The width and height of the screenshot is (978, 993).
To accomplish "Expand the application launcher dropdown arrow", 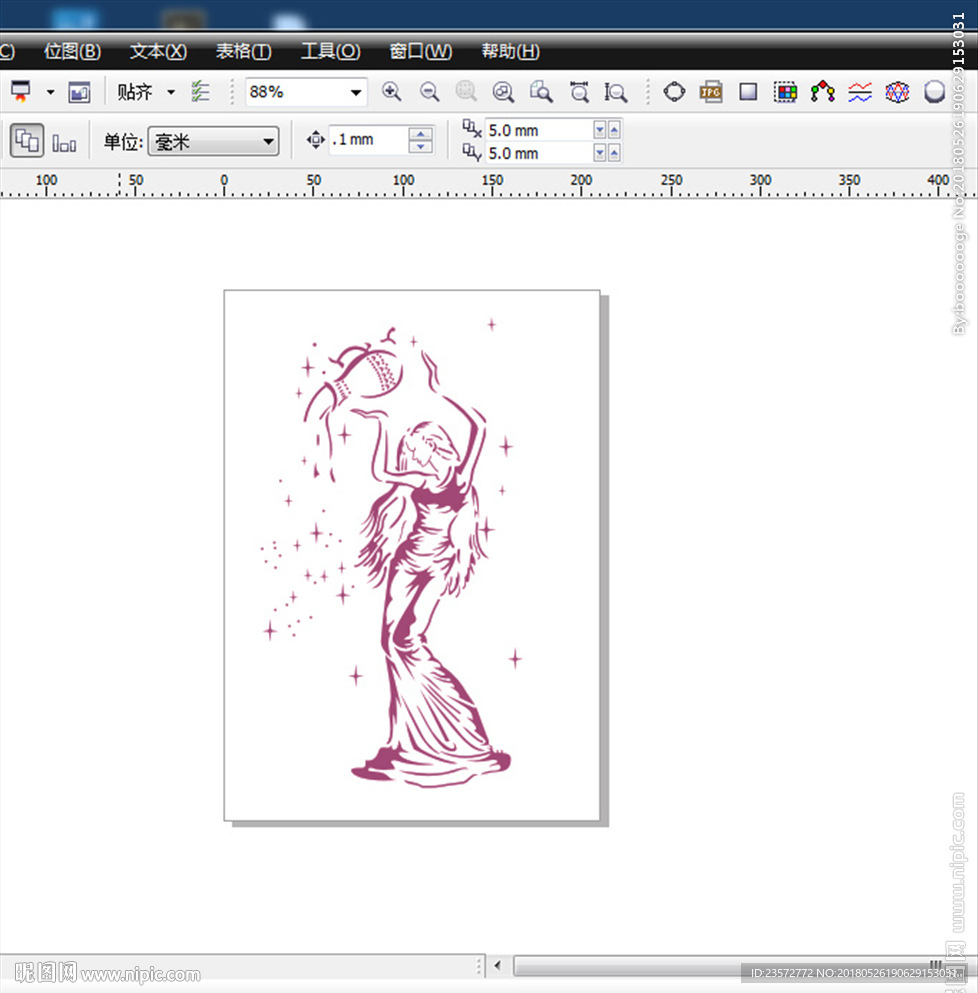I will point(51,92).
